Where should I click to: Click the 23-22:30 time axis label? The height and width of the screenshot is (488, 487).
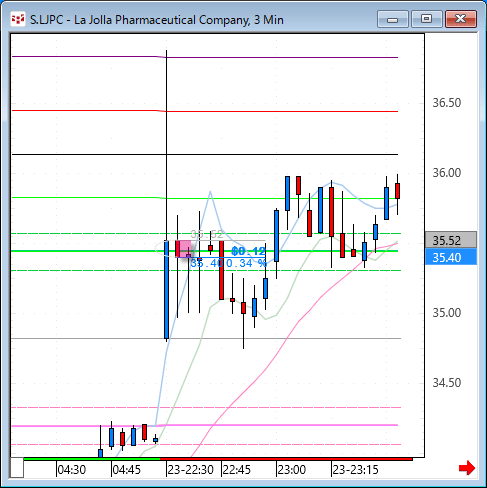tap(190, 470)
